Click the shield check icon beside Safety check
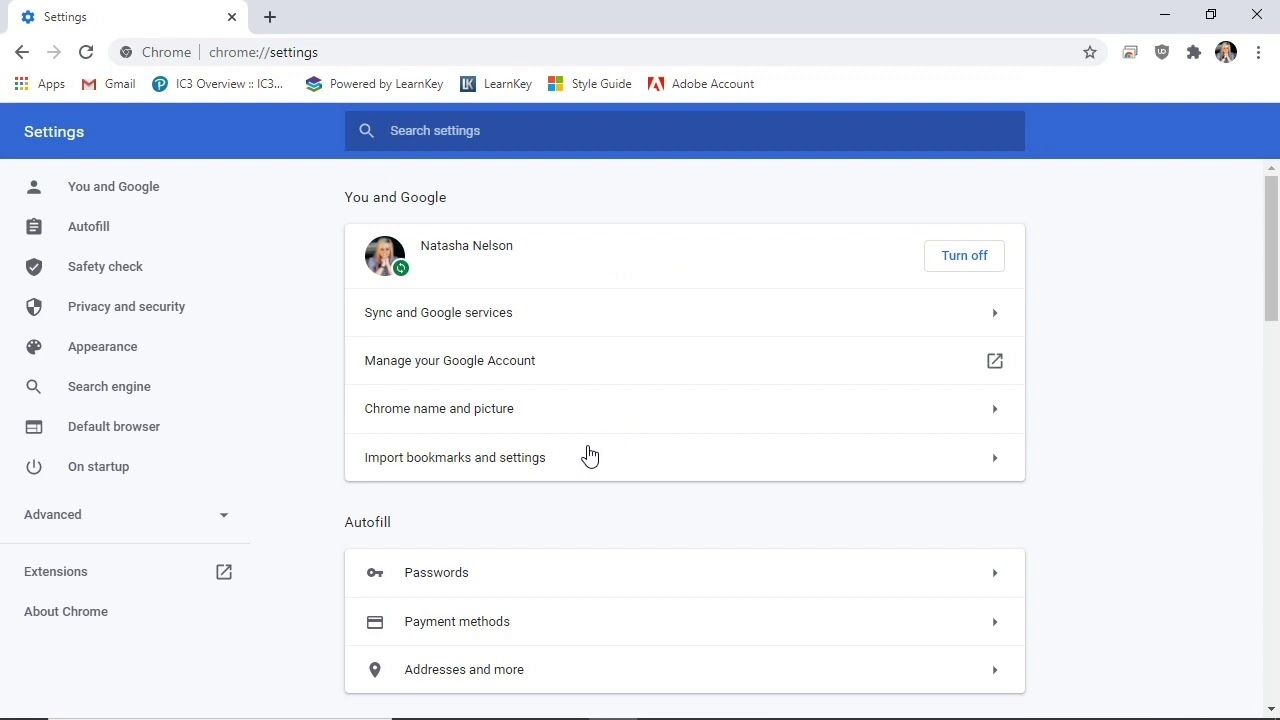The height and width of the screenshot is (720, 1280). coord(34,267)
